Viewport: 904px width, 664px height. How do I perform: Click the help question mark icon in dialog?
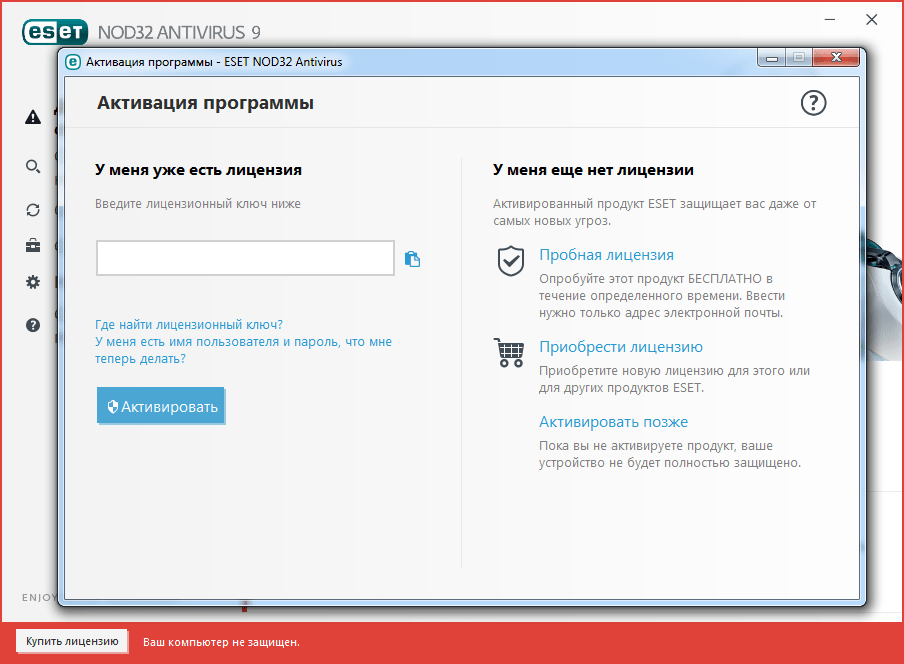coord(814,102)
